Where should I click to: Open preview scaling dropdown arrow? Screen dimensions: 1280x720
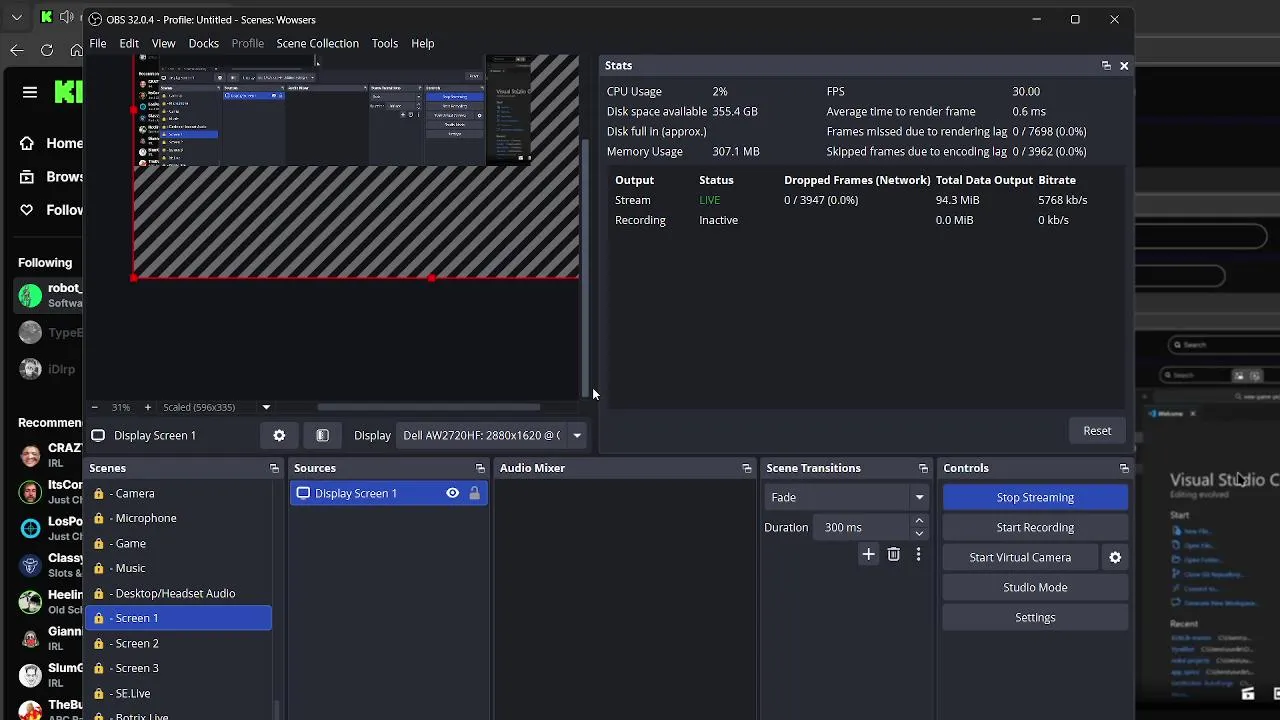[x=266, y=407]
